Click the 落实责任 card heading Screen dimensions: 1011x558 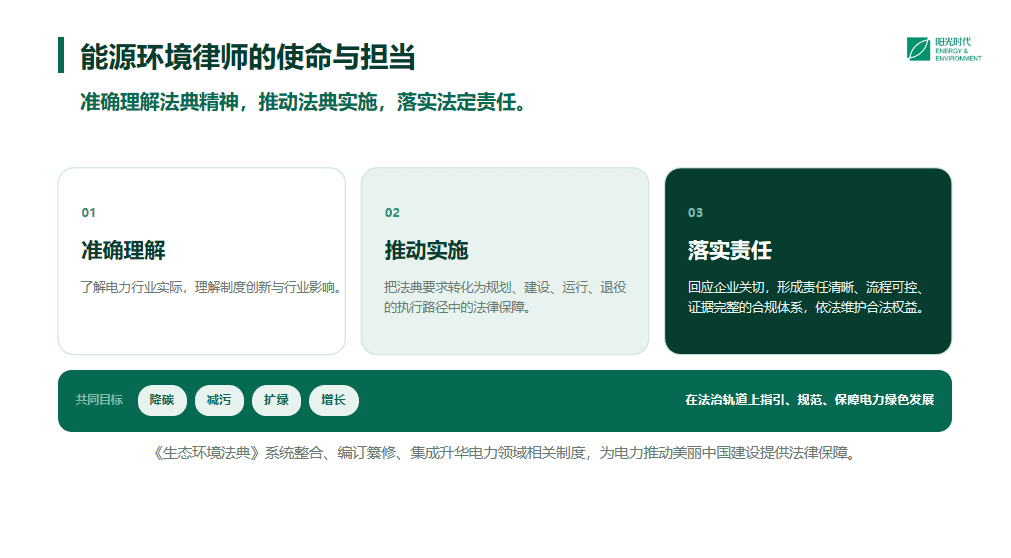coord(729,250)
